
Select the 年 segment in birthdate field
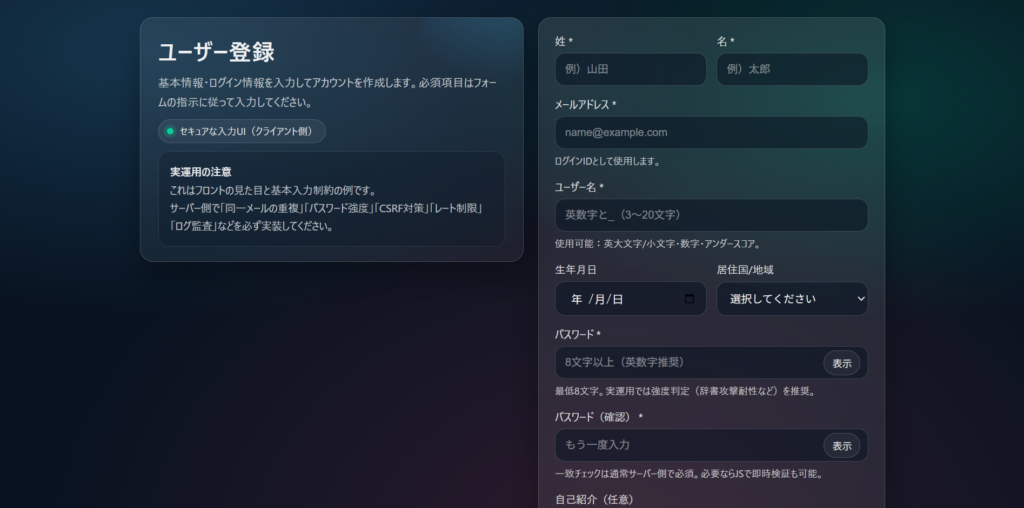(x=577, y=299)
